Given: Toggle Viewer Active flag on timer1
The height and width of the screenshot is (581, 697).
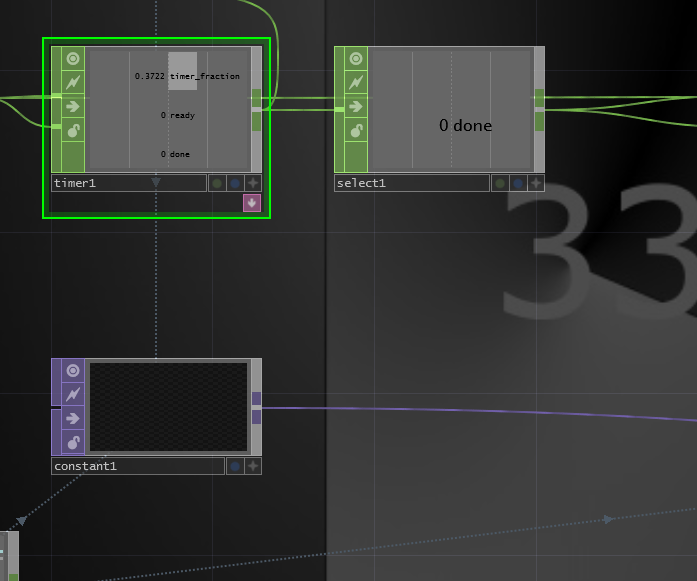Looking at the screenshot, I should [x=73, y=59].
